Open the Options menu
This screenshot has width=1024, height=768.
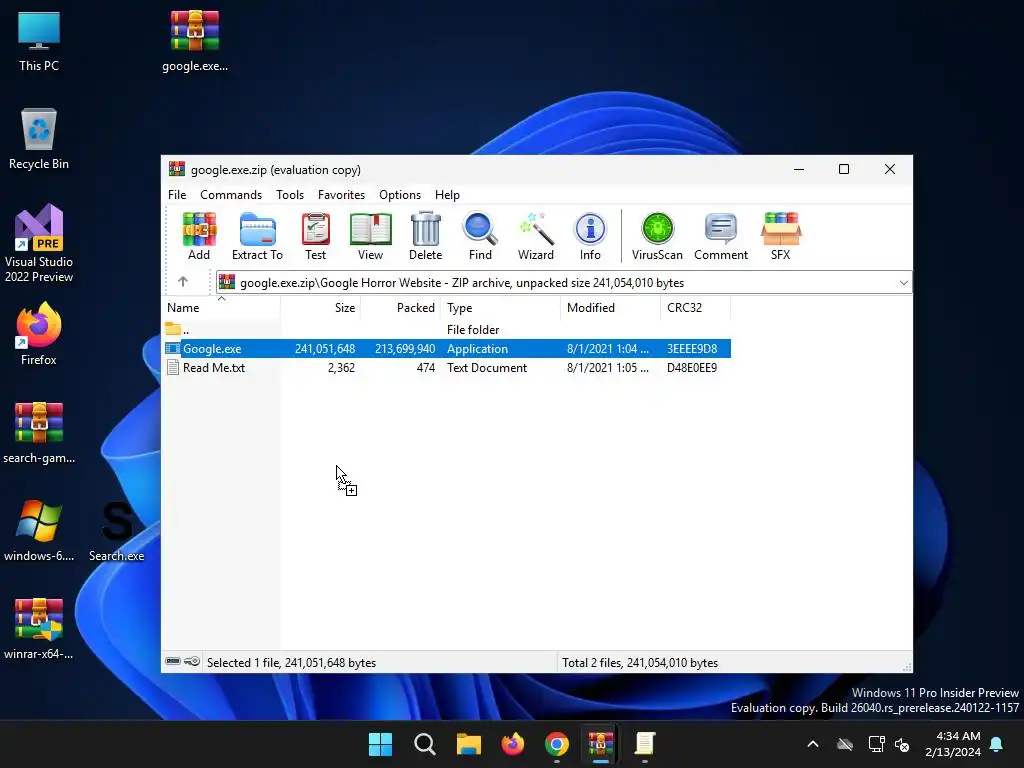[400, 195]
